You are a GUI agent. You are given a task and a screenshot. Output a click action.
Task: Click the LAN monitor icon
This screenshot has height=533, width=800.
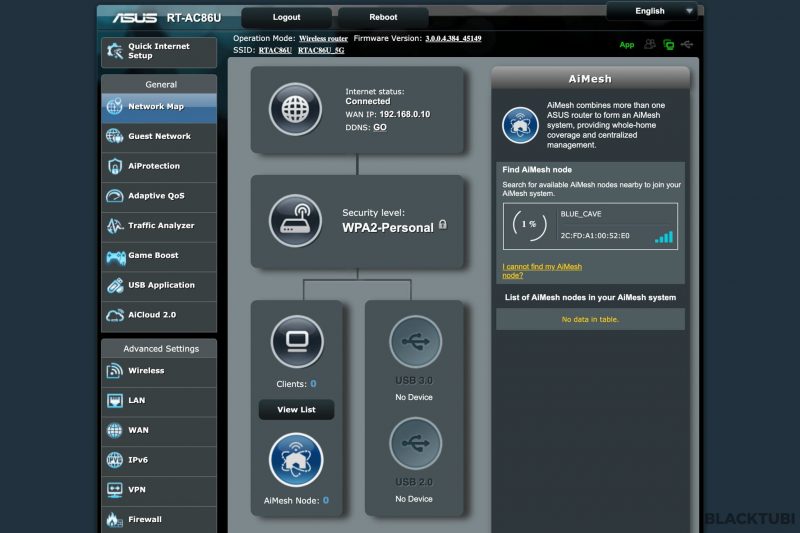tap(114, 400)
